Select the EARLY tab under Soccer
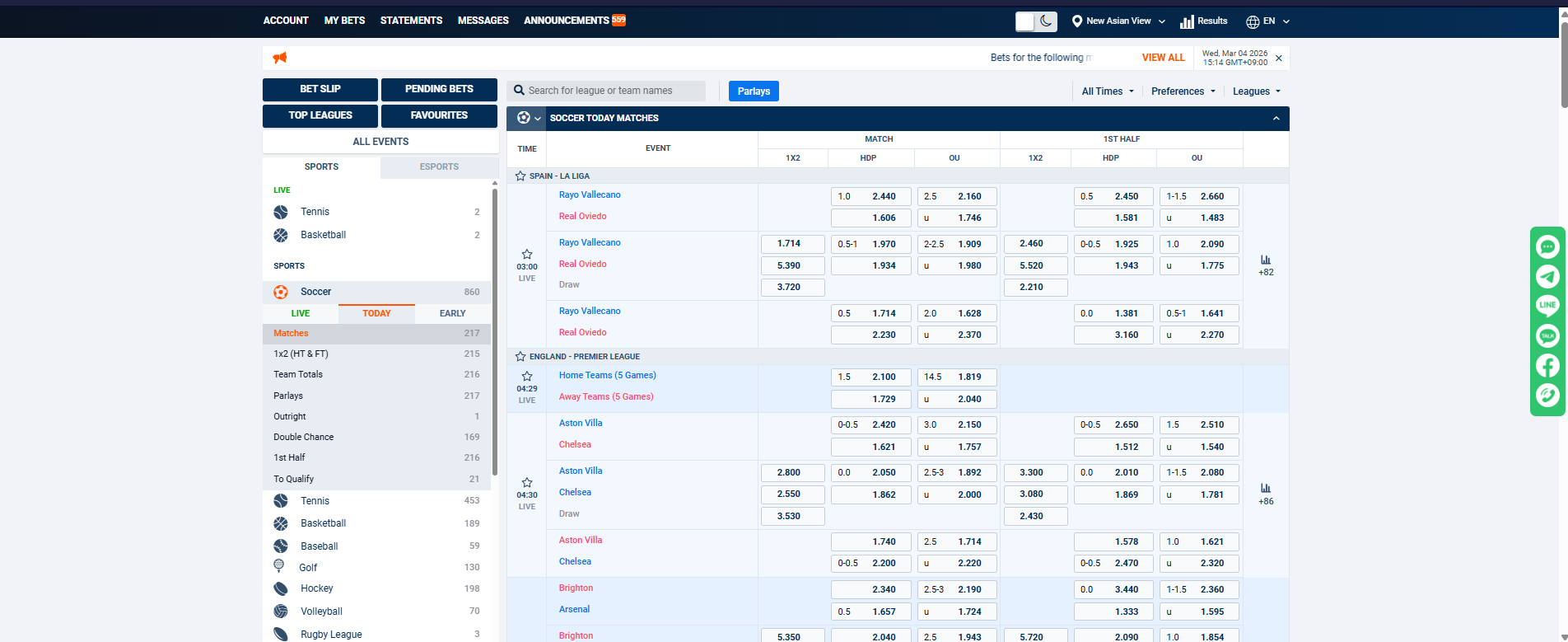Screen dimensions: 1568x642 452,313
